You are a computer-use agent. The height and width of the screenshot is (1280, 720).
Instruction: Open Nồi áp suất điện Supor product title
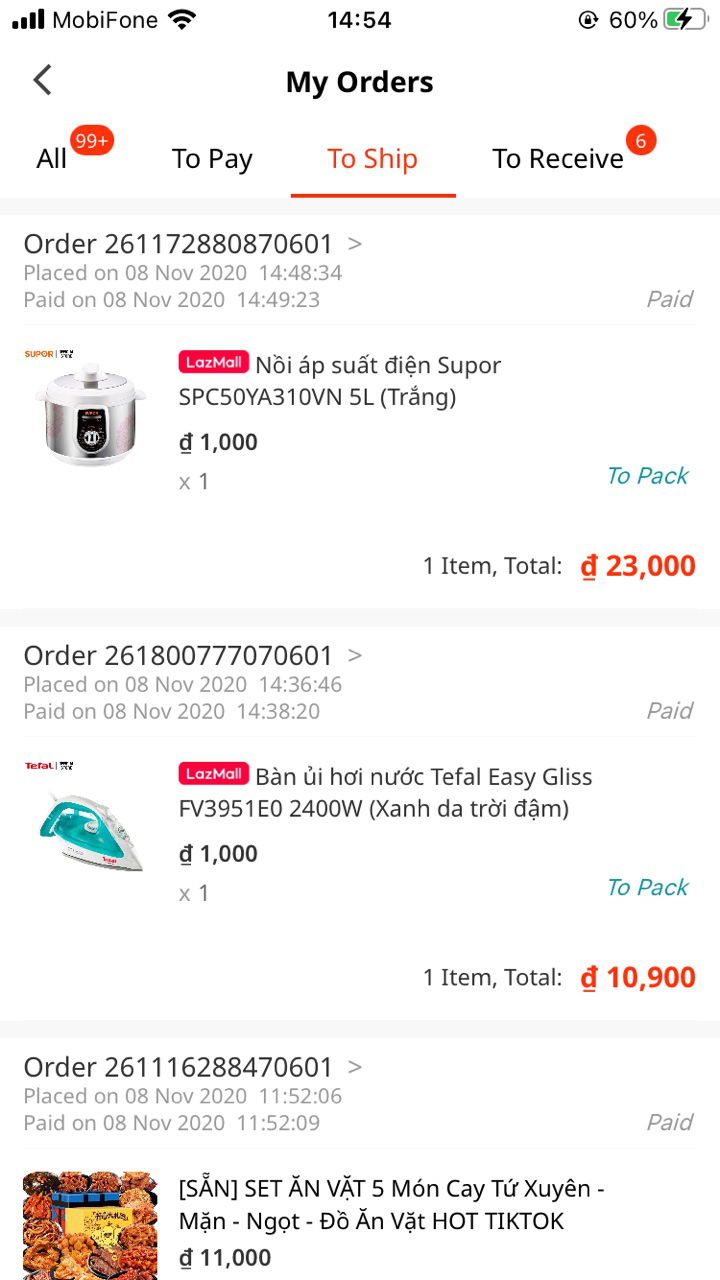point(341,381)
